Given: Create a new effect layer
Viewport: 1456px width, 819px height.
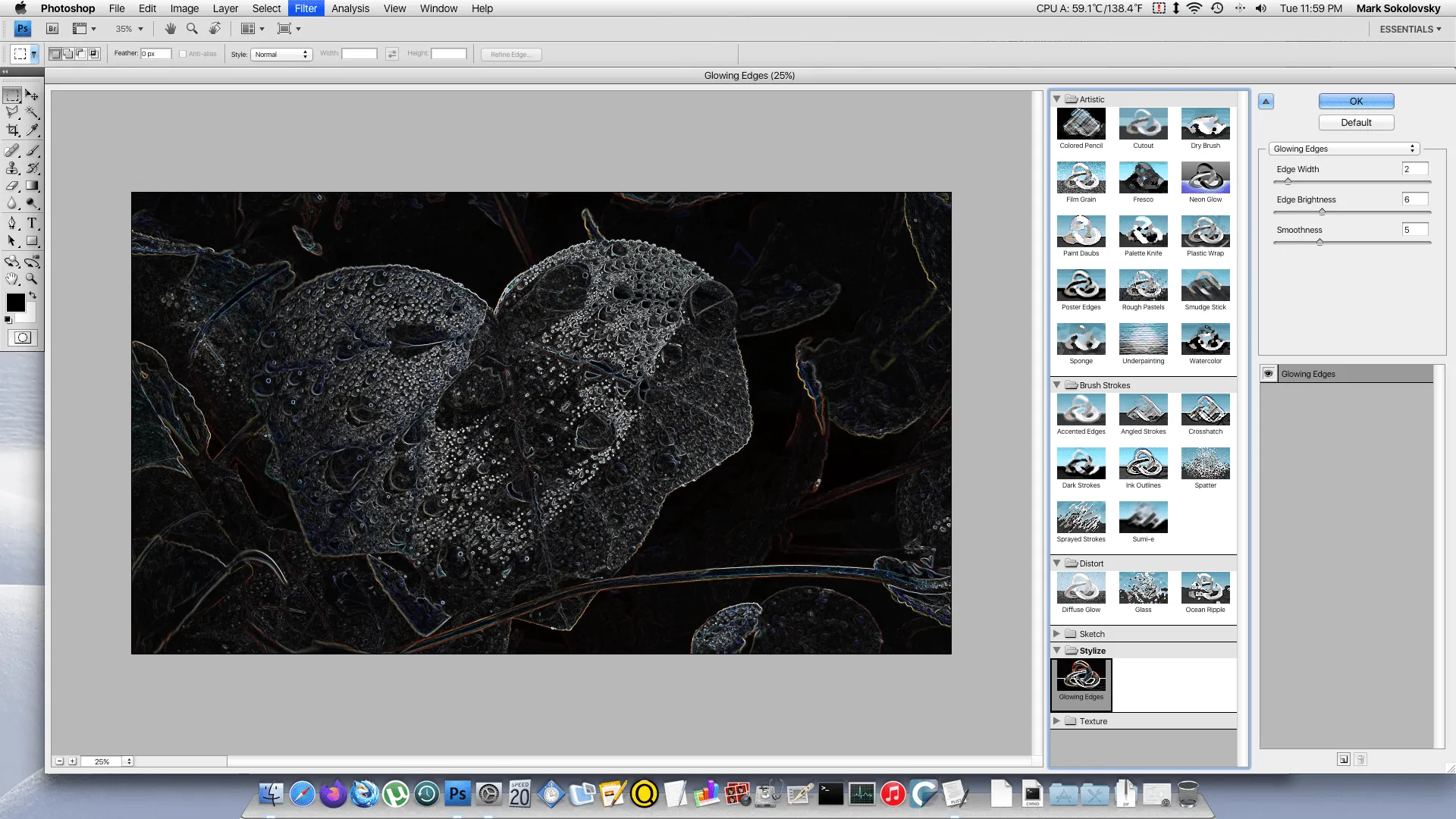Looking at the screenshot, I should [x=1343, y=759].
